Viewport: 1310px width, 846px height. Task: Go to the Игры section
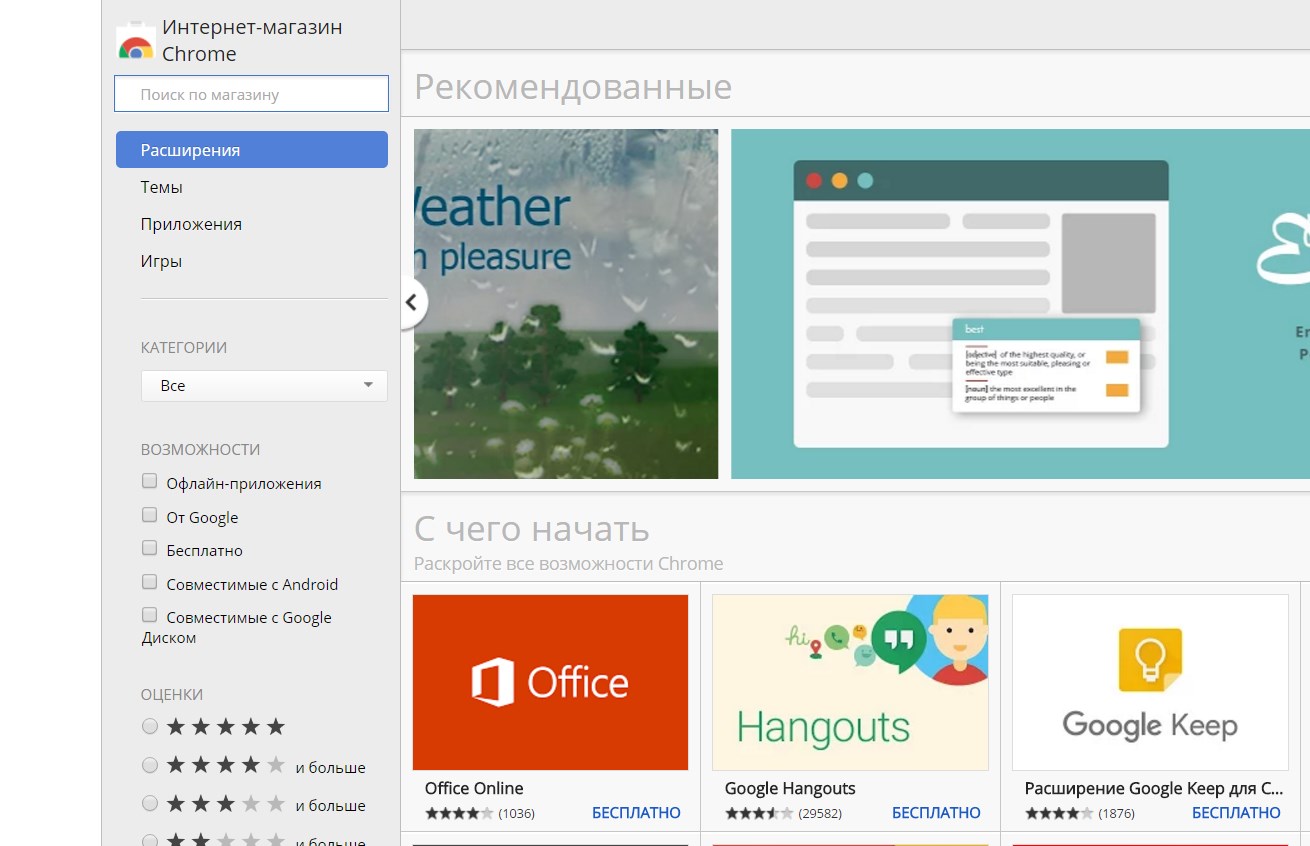click(x=161, y=261)
